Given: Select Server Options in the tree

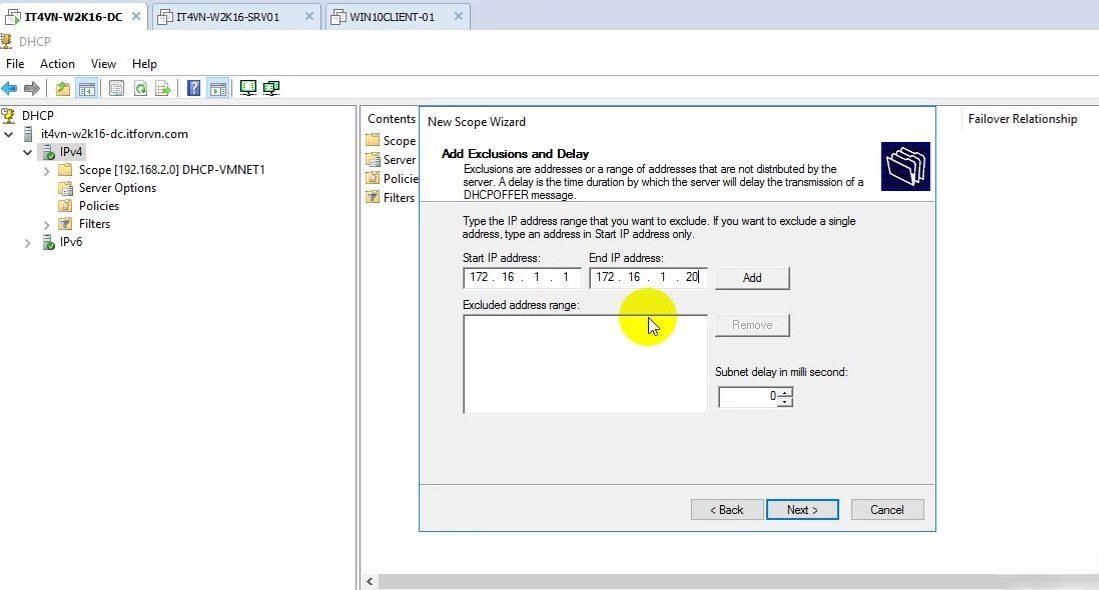Looking at the screenshot, I should point(117,188).
